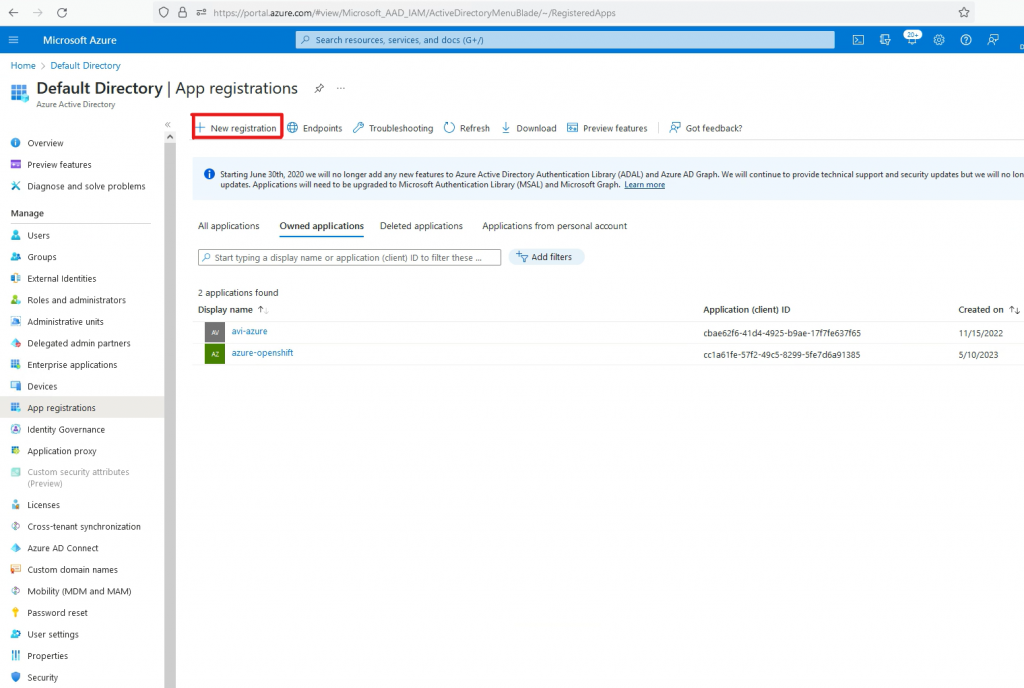Open Password reset
Viewport: 1024px width, 688px height.
click(57, 612)
